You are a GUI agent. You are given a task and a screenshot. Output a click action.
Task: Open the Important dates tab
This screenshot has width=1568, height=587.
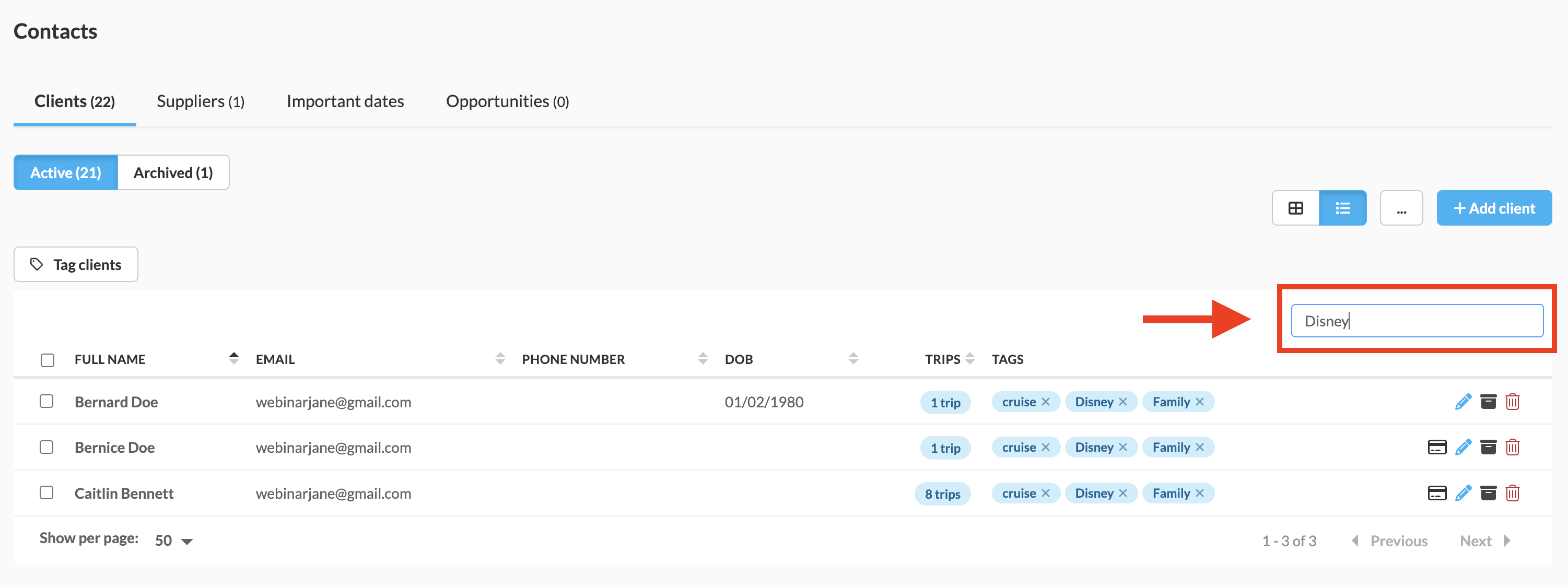point(345,102)
